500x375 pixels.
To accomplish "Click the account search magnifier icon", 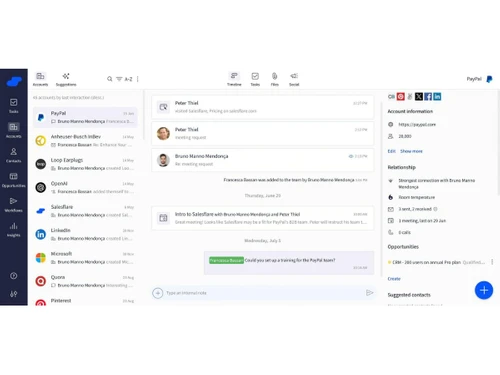I will coord(109,79).
